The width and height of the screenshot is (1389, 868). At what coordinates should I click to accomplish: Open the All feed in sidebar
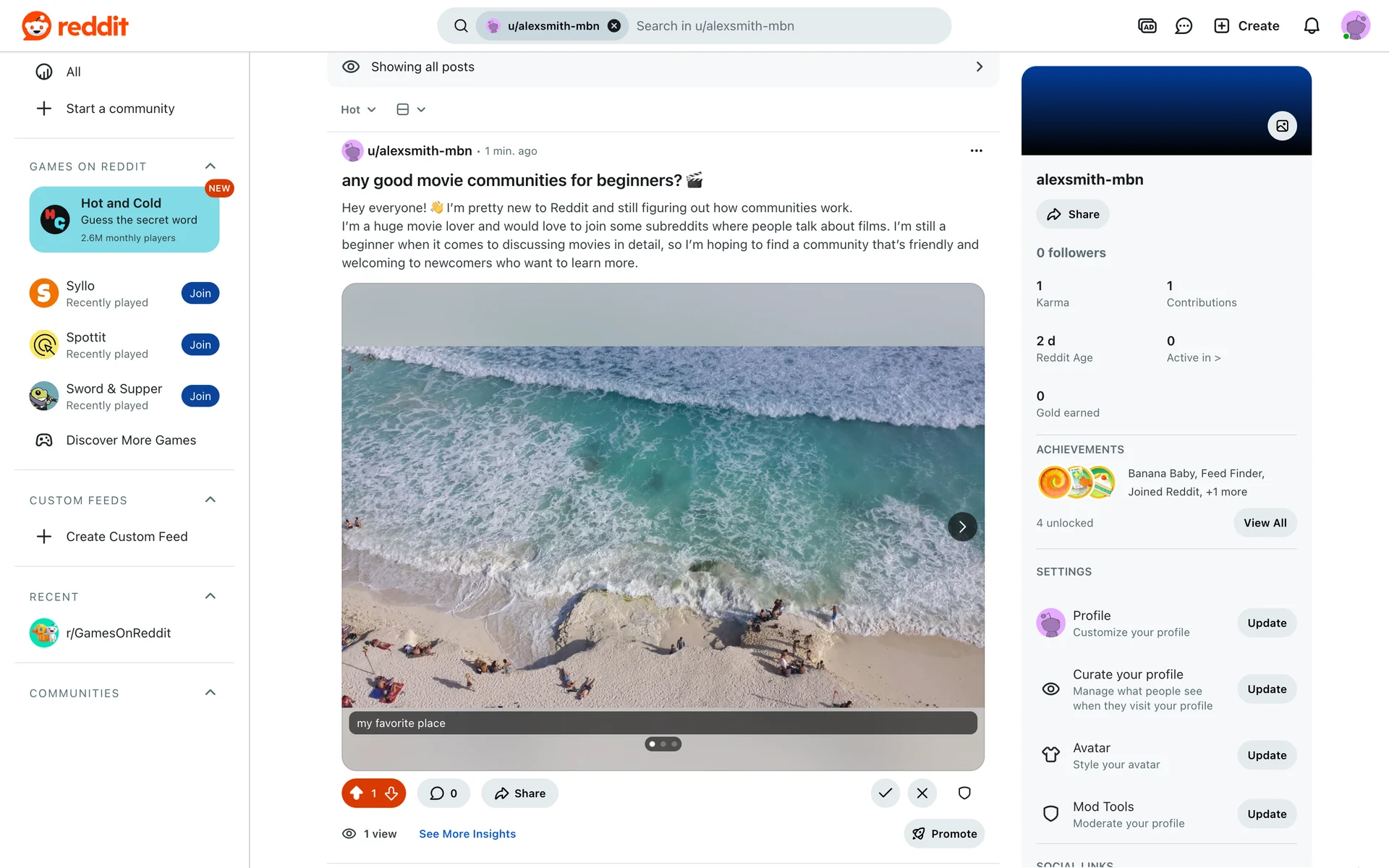73,72
